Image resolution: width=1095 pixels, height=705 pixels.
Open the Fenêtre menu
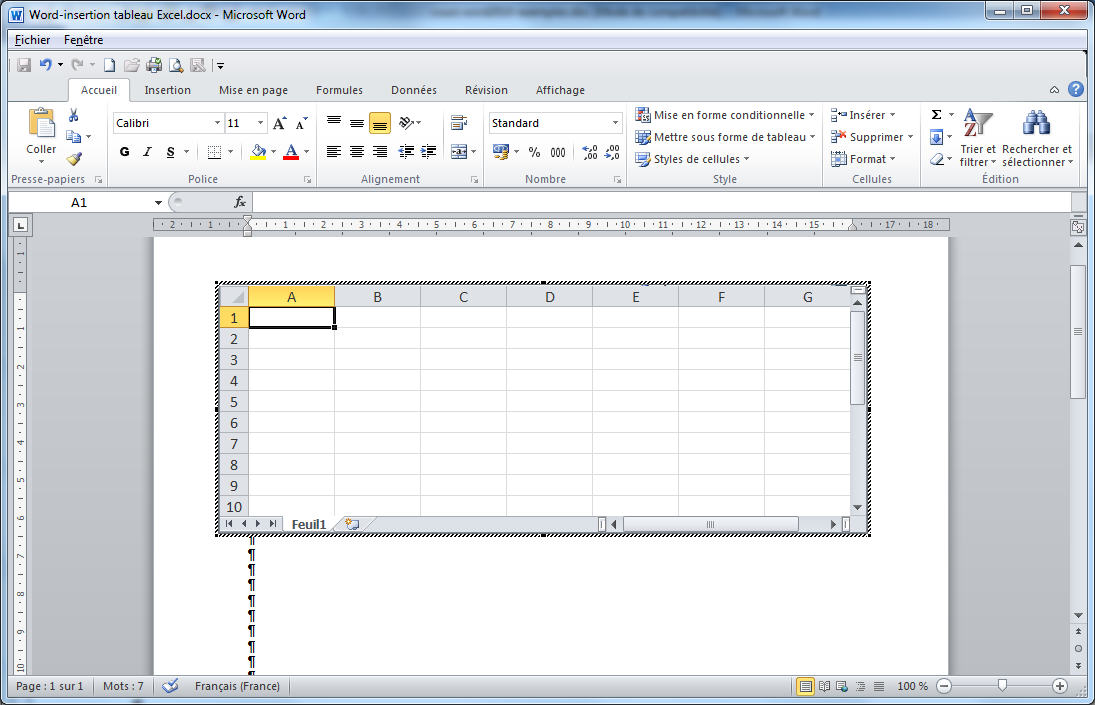click(84, 40)
